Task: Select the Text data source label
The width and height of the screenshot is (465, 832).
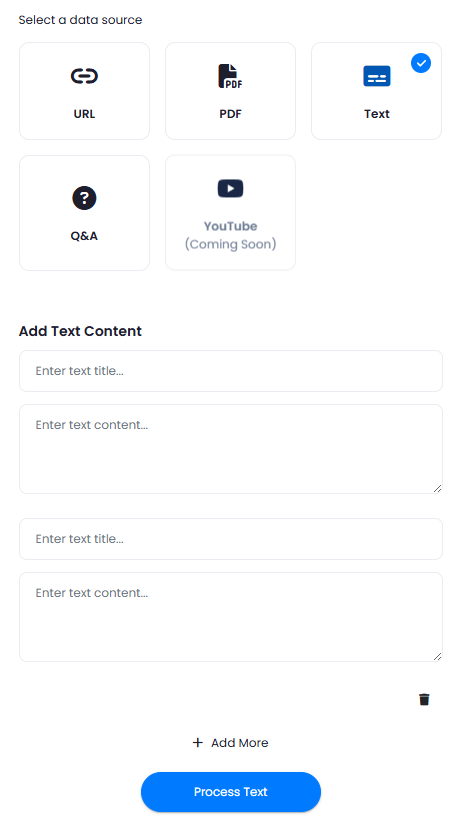Action: click(x=377, y=114)
